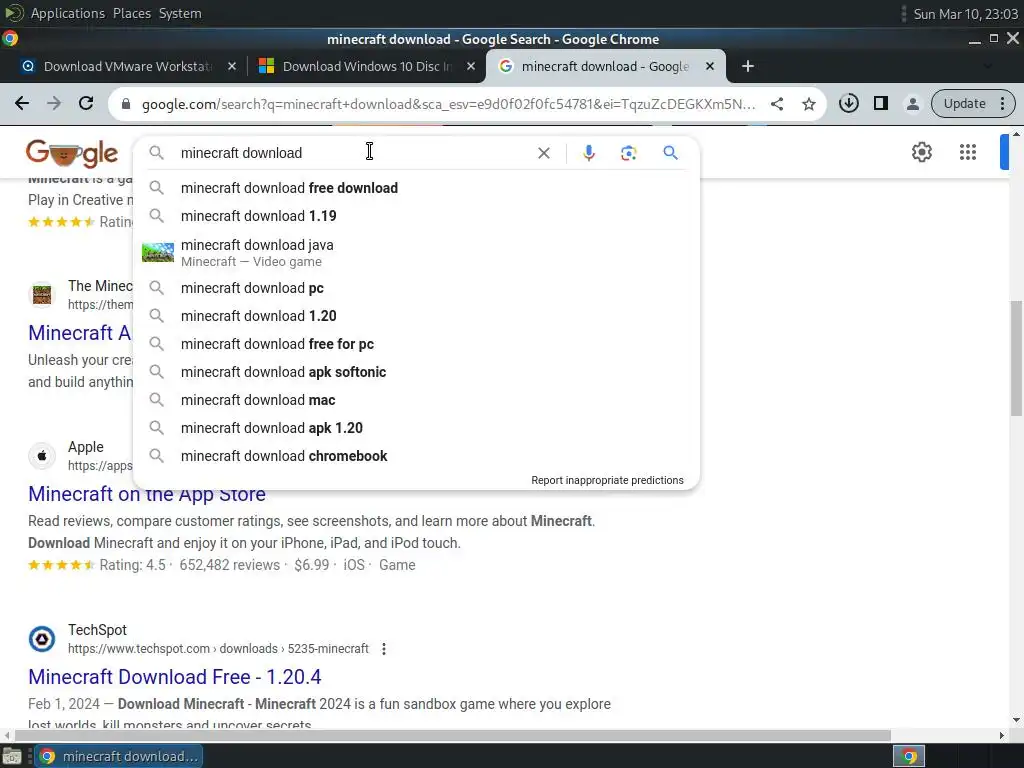Image resolution: width=1024 pixels, height=768 pixels.
Task: Click the horizontal page scrollbar
Action: pos(452,735)
